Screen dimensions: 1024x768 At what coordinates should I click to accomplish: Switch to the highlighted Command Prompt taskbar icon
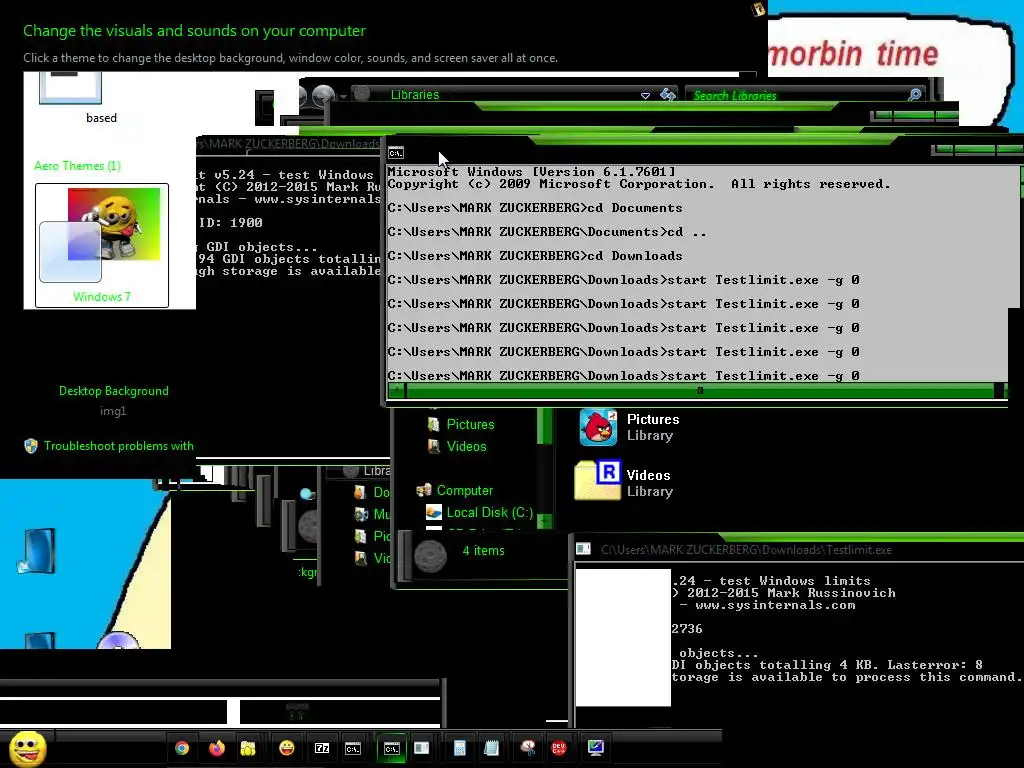(392, 748)
